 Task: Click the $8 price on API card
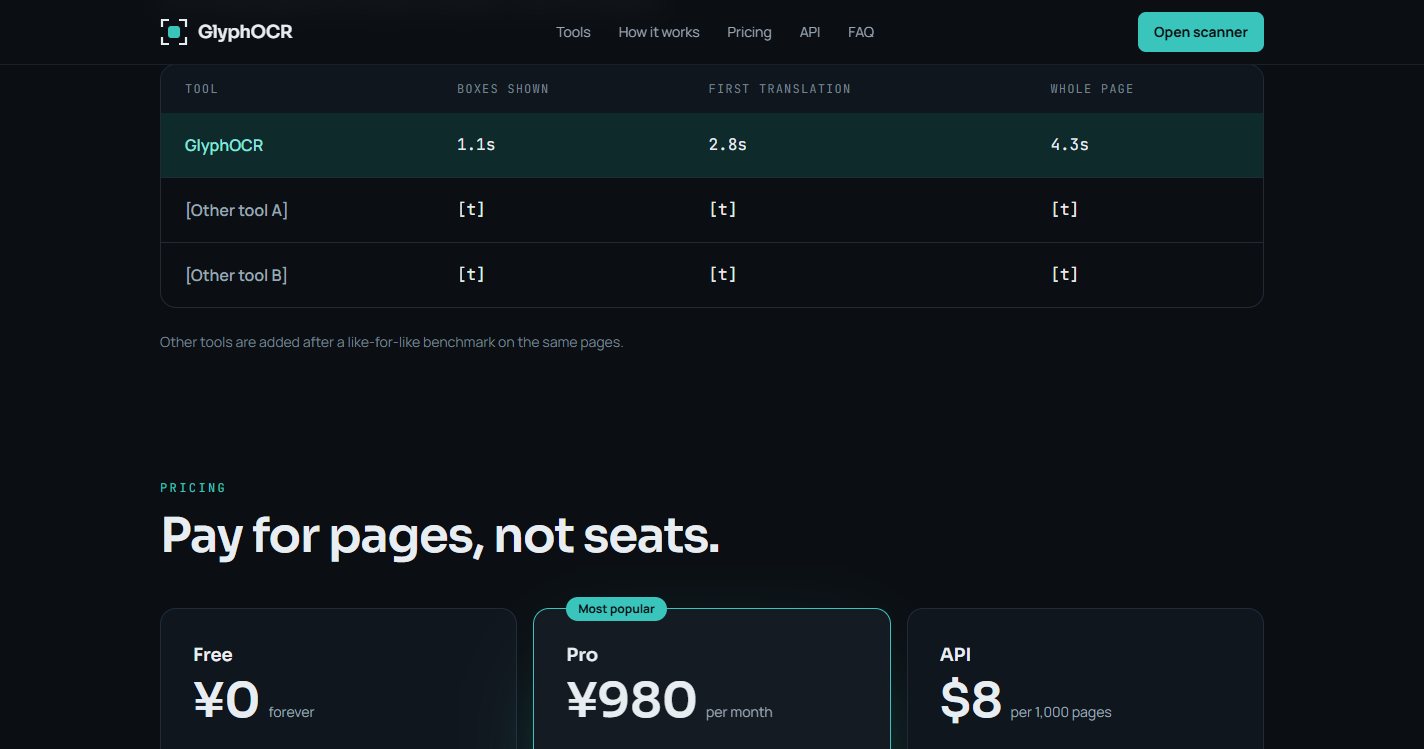click(971, 700)
